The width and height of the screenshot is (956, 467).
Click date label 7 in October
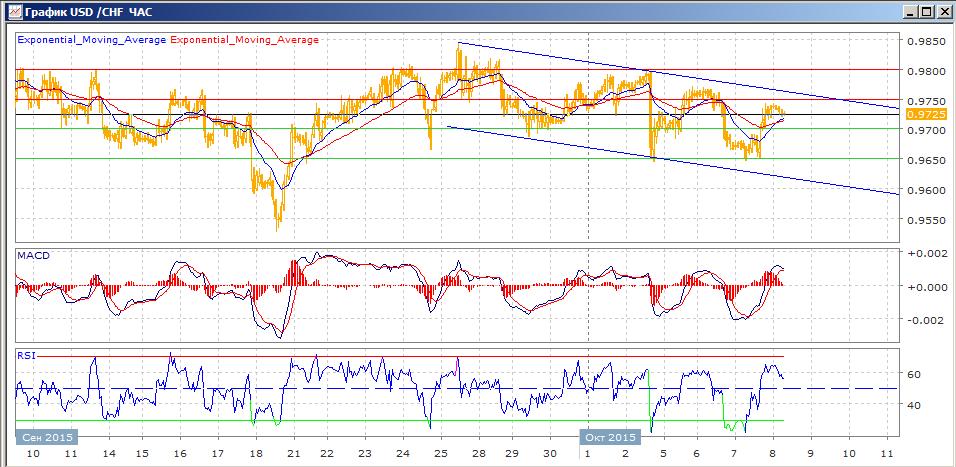tap(735, 454)
